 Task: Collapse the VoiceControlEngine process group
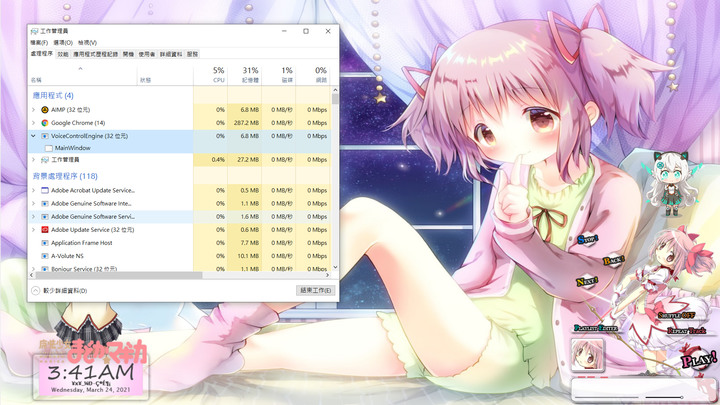click(x=33, y=136)
